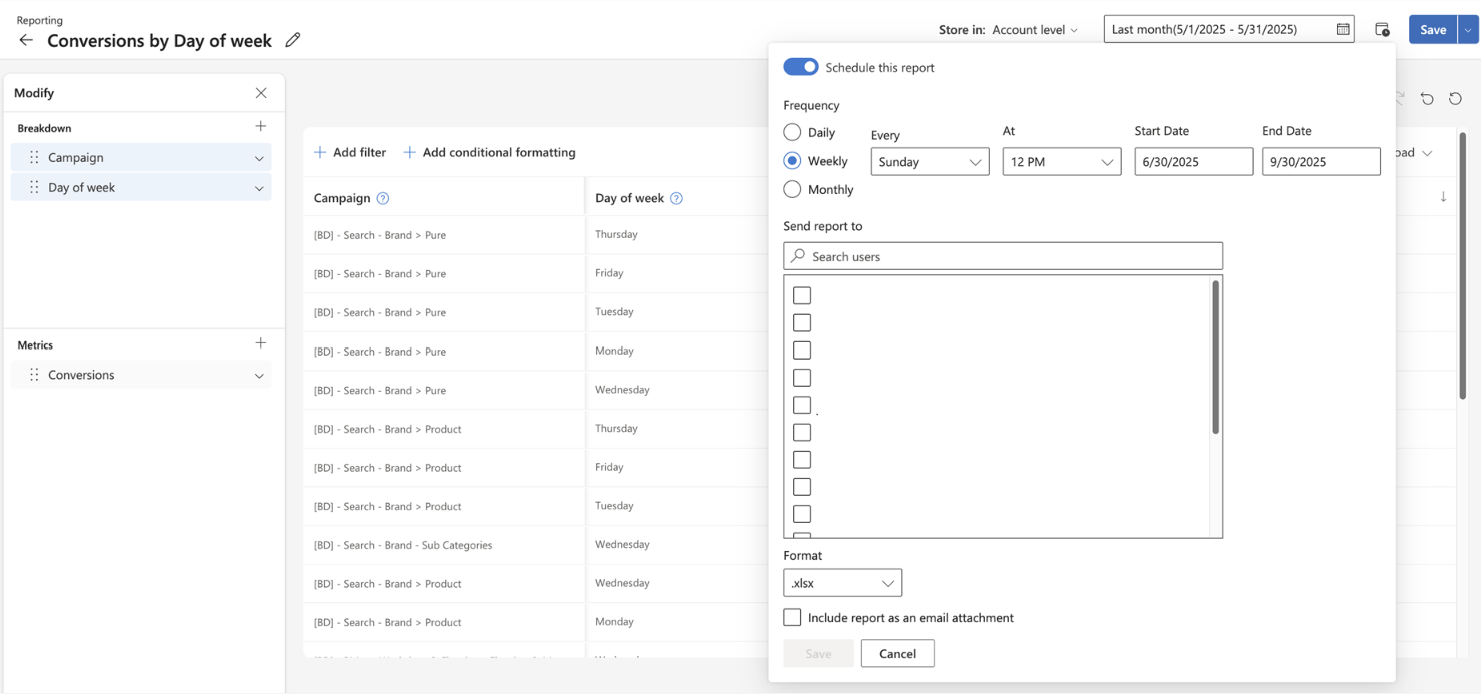
Task: Edit report title with the pencil icon
Action: pos(292,40)
